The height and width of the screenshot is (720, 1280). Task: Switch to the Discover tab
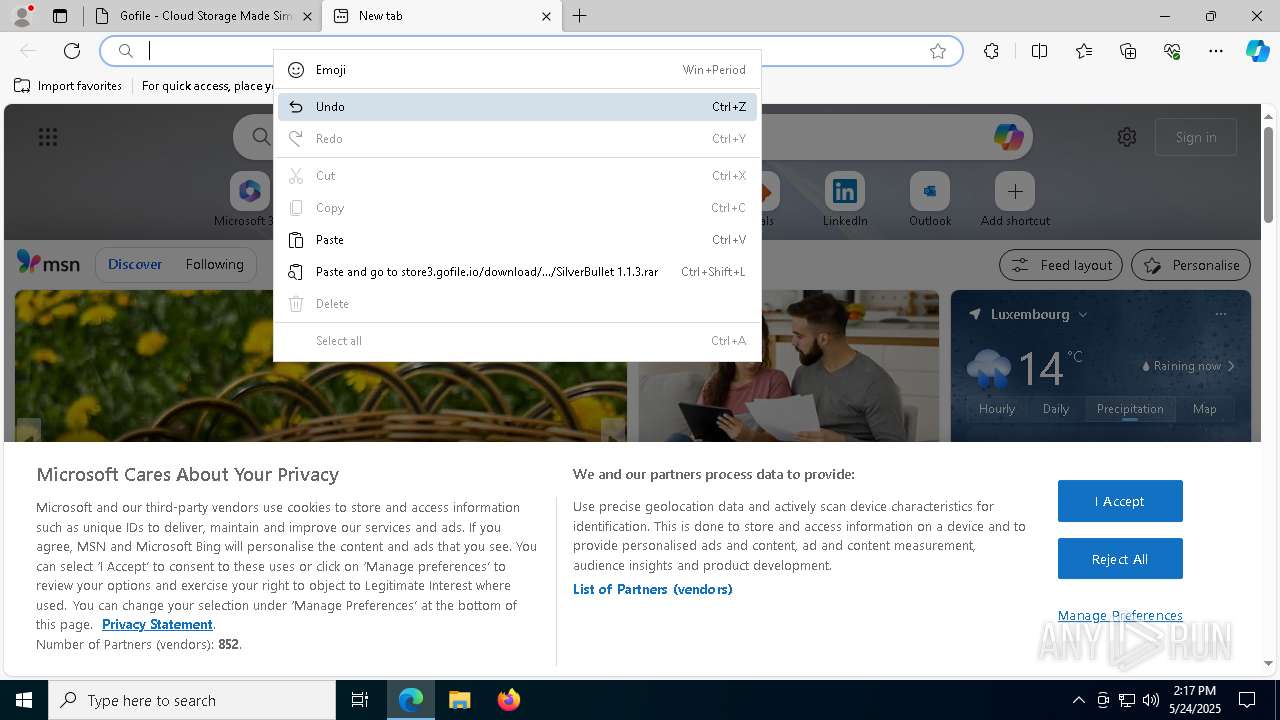point(135,265)
